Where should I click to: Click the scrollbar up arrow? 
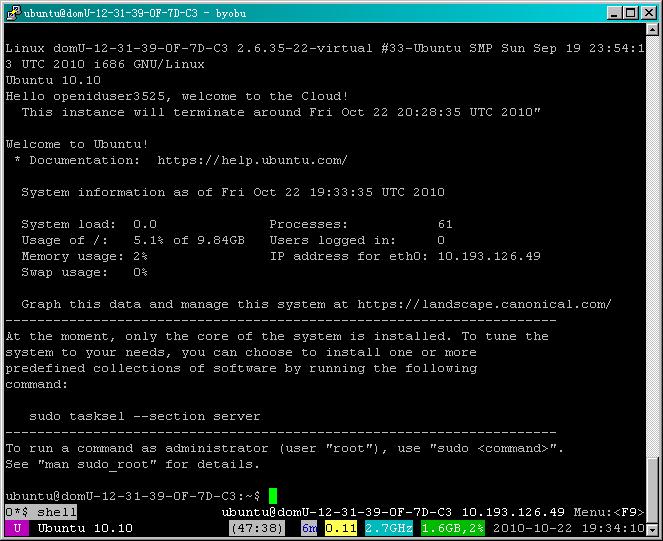click(x=652, y=30)
